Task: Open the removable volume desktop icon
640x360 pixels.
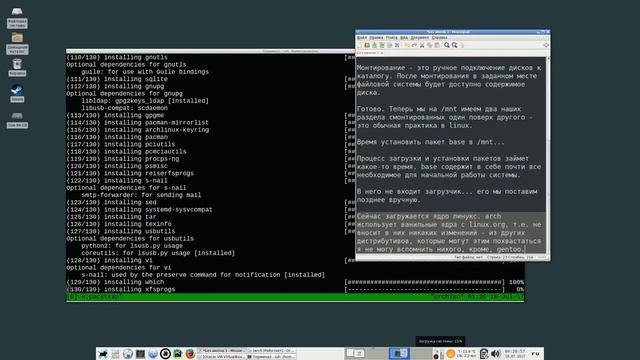Action: click(17, 120)
